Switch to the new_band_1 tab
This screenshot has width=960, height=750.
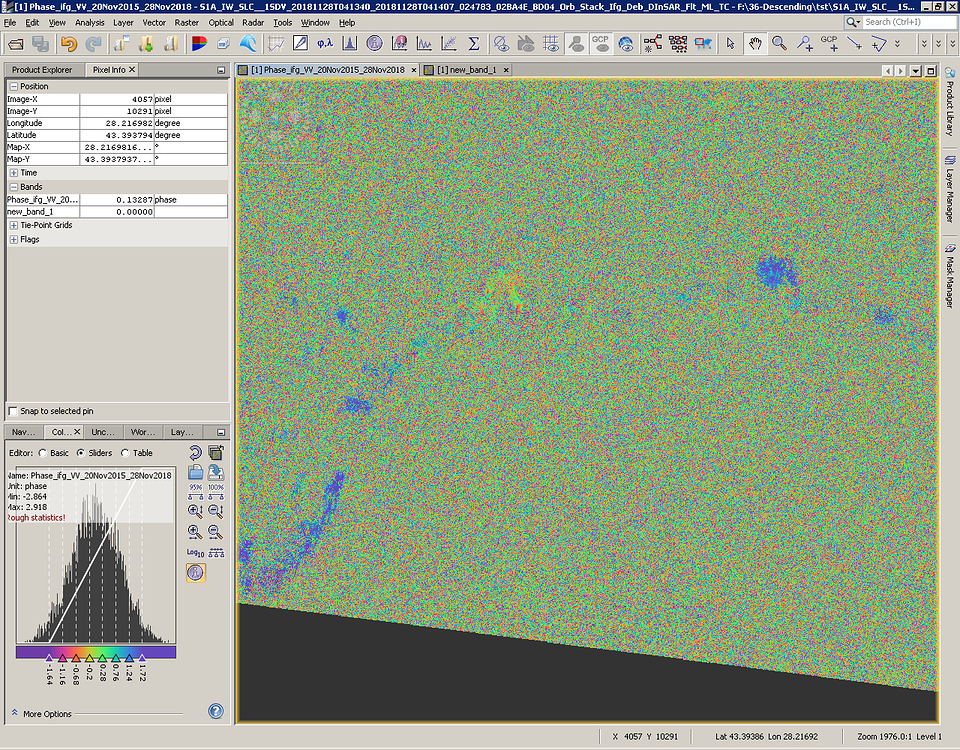466,70
